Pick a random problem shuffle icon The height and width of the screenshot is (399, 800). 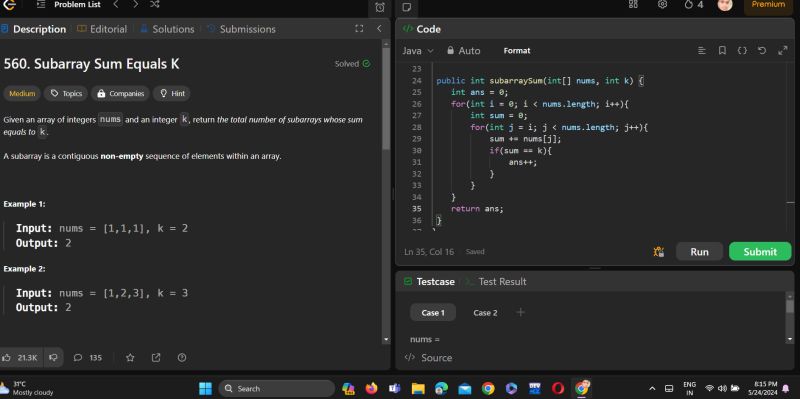point(155,5)
